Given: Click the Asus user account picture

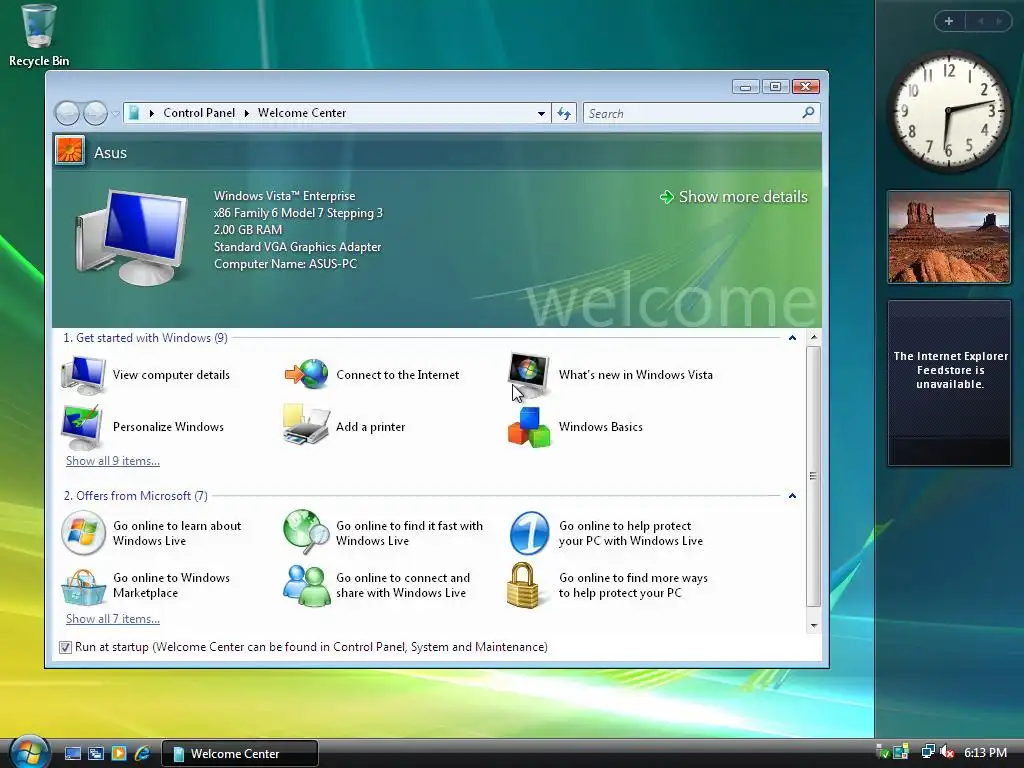Looking at the screenshot, I should (70, 151).
